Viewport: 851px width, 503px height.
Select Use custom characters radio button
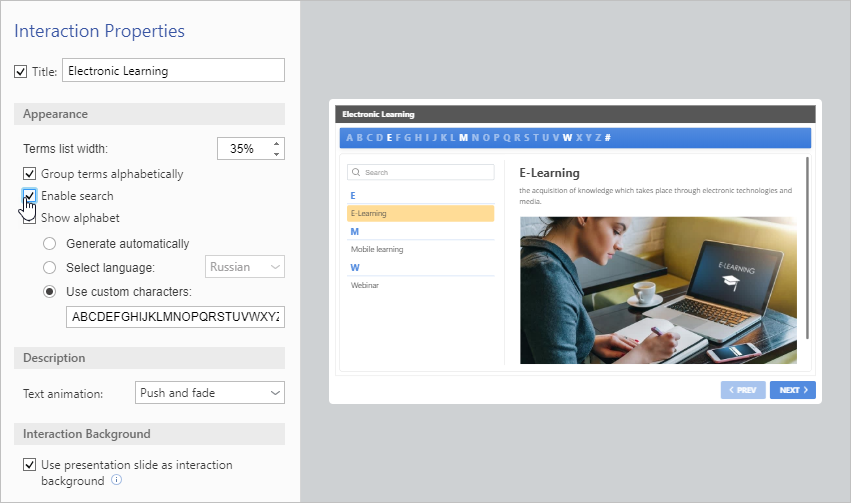(49, 292)
